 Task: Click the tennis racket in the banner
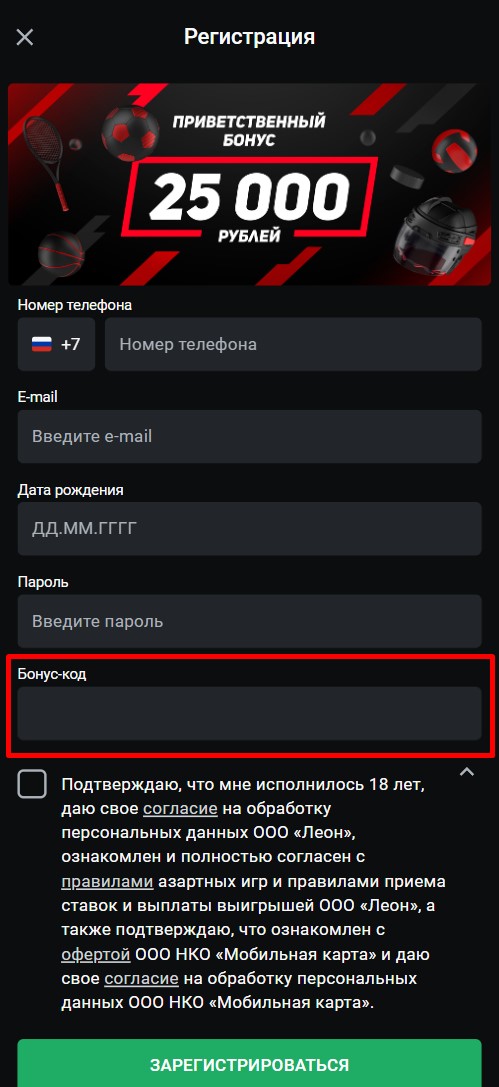click(x=45, y=162)
